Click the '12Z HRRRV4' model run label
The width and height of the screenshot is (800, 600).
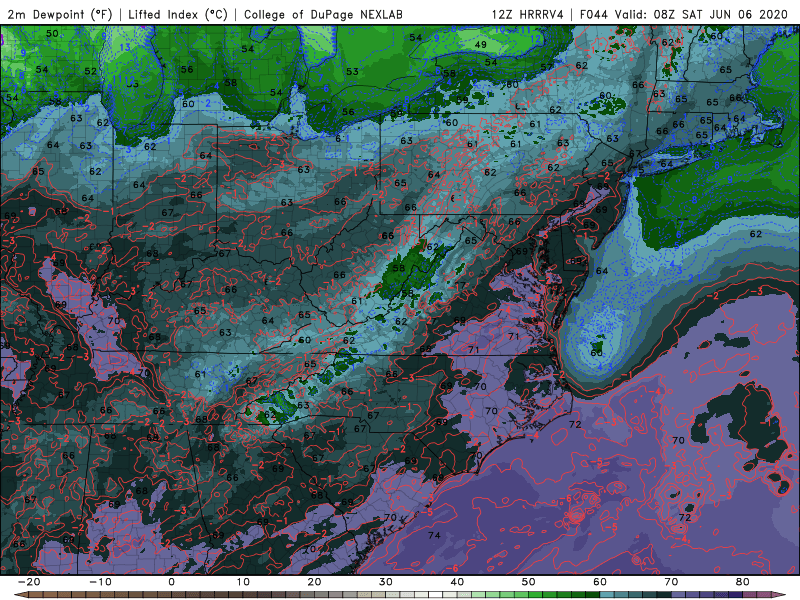click(x=528, y=15)
